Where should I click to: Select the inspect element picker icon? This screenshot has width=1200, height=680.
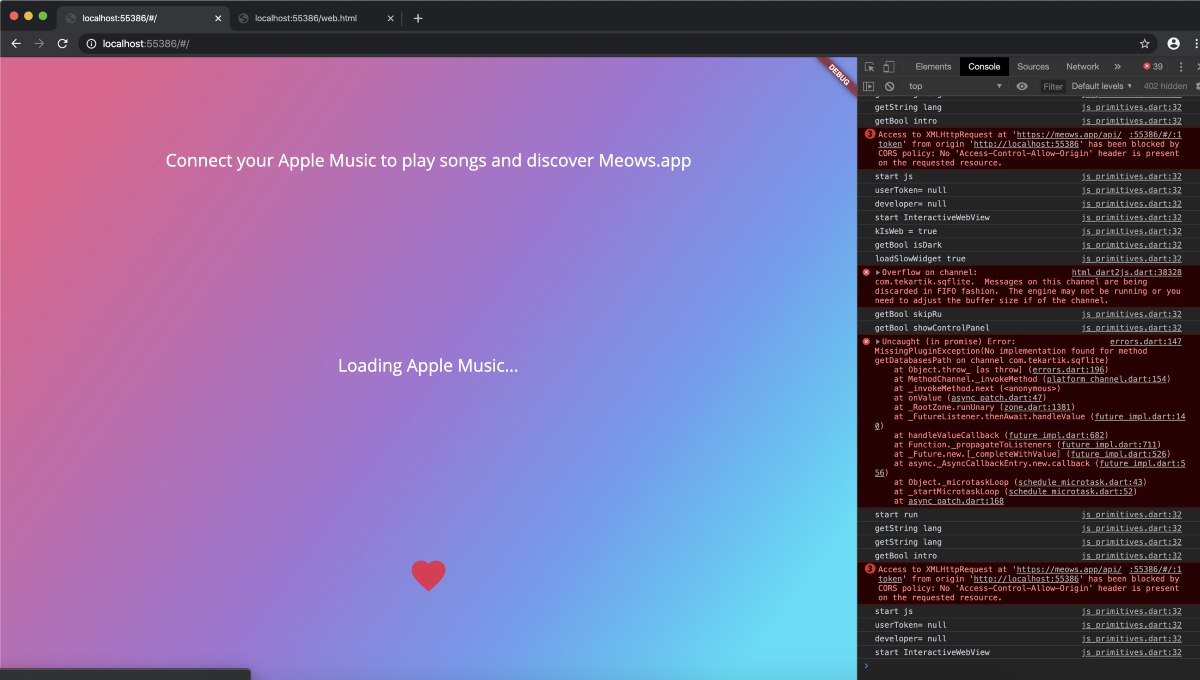tap(869, 66)
